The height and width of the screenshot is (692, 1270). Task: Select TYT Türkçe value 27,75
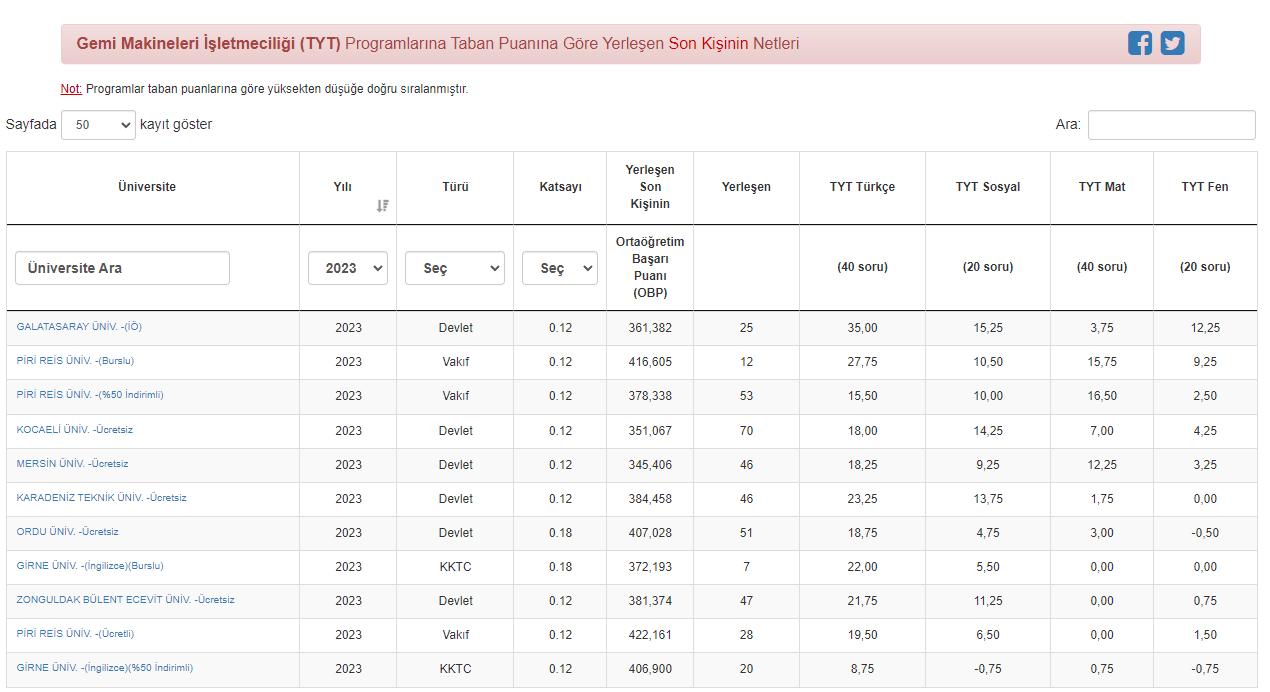tap(862, 362)
